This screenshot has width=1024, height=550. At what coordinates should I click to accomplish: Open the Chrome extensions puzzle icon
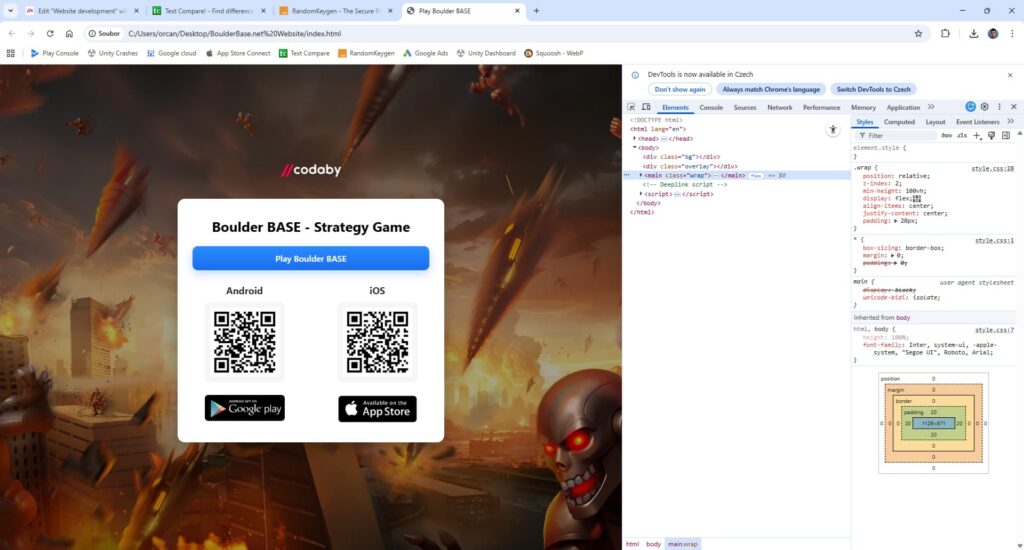tap(945, 33)
